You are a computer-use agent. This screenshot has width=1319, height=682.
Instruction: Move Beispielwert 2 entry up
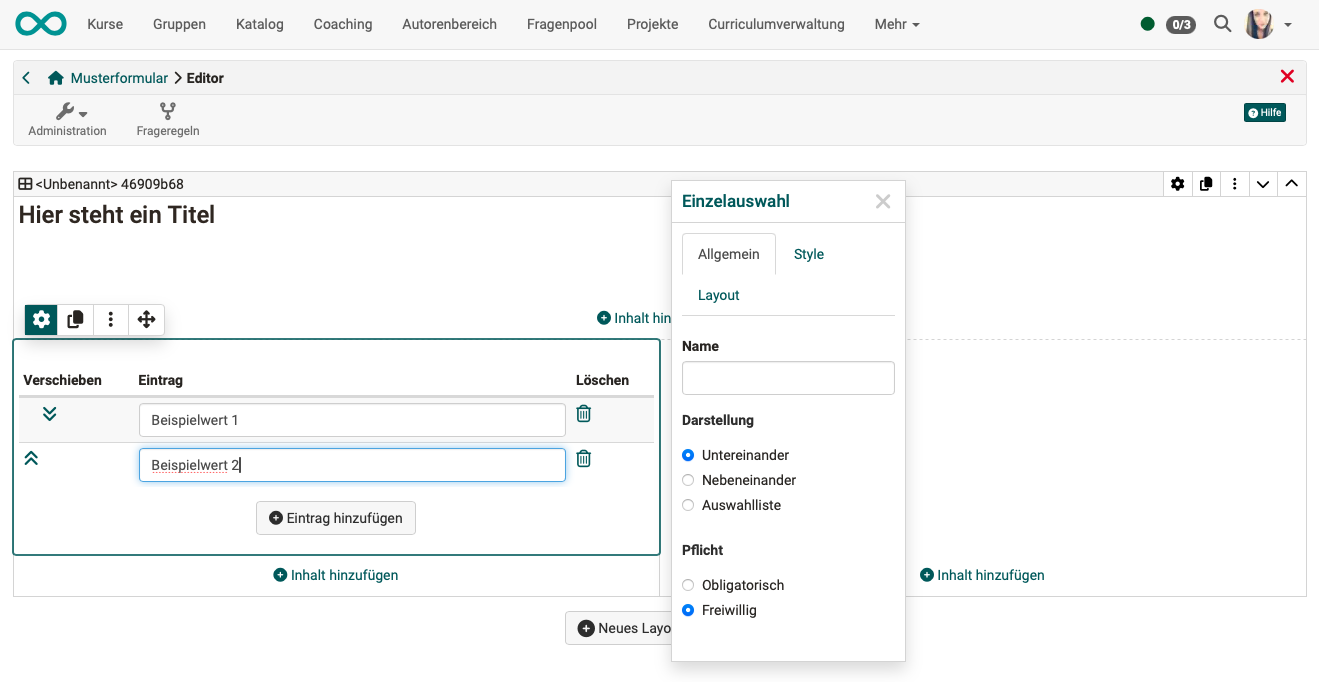click(x=31, y=458)
